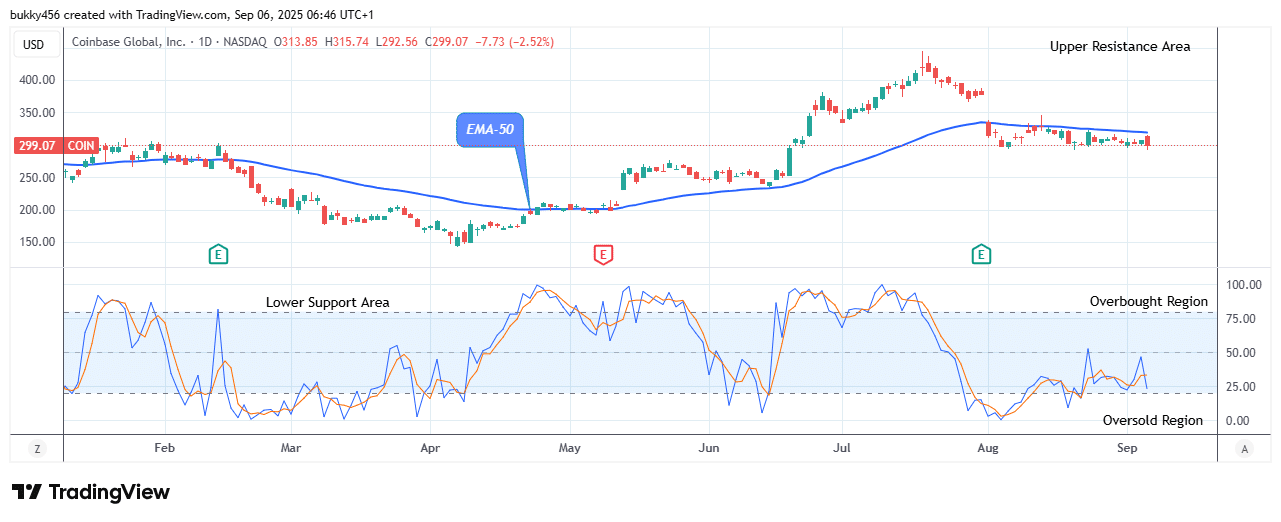This screenshot has width=1281, height=522.
Task: Click the USD currency label
Action: click(x=37, y=44)
